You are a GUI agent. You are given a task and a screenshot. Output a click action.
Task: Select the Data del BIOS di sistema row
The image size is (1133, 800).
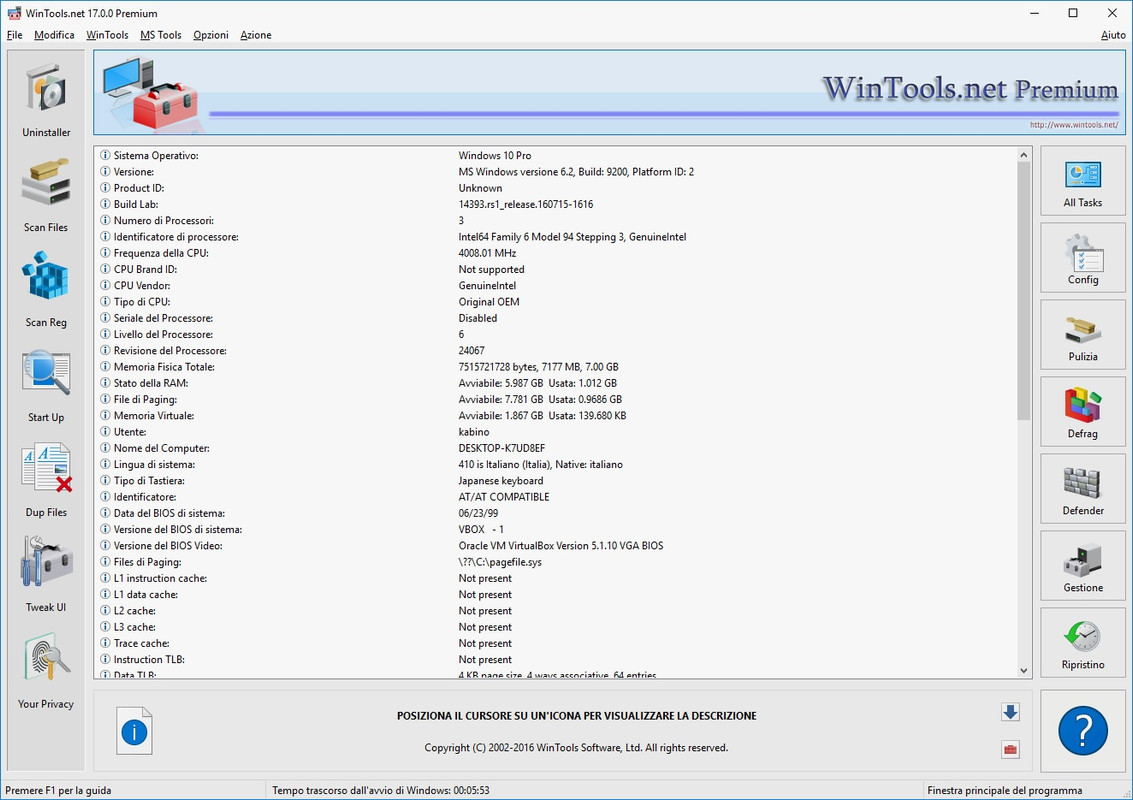coord(555,513)
